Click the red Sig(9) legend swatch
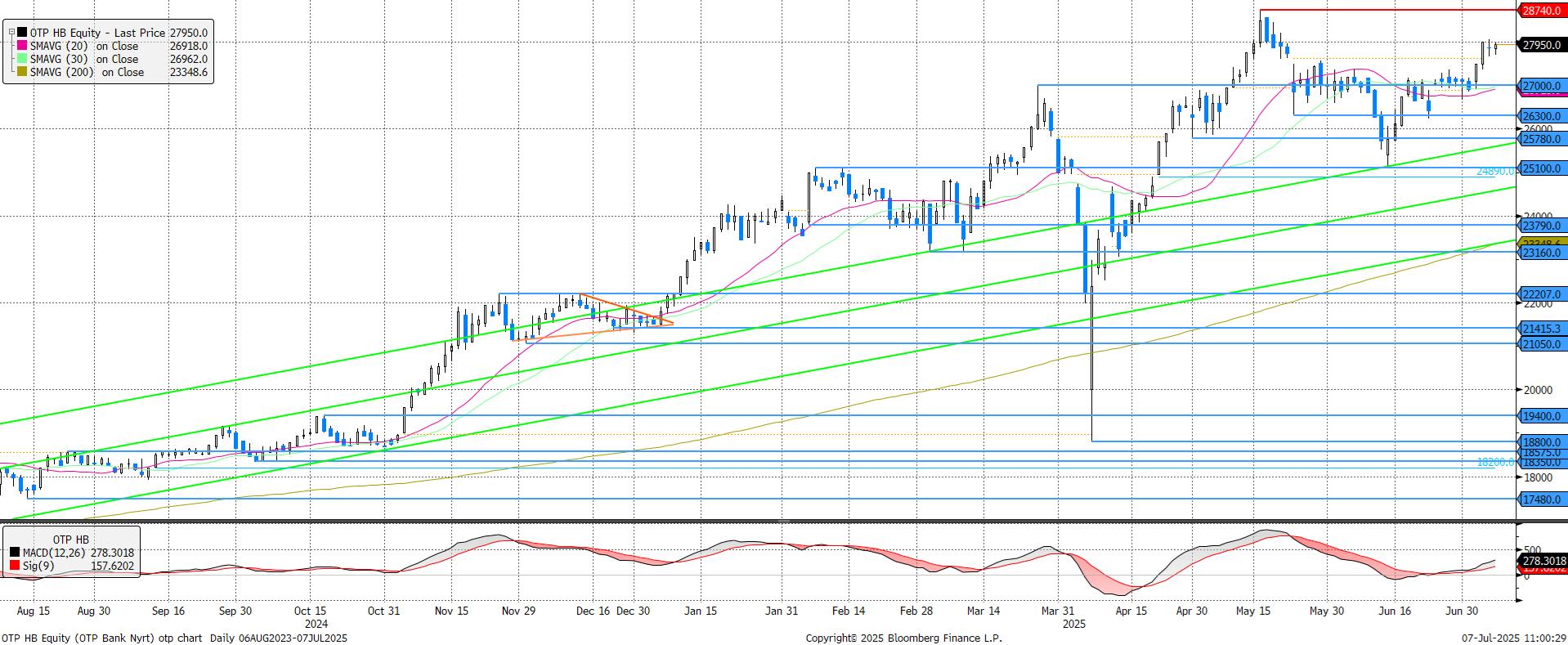This screenshot has width=1568, height=645. pos(15,566)
